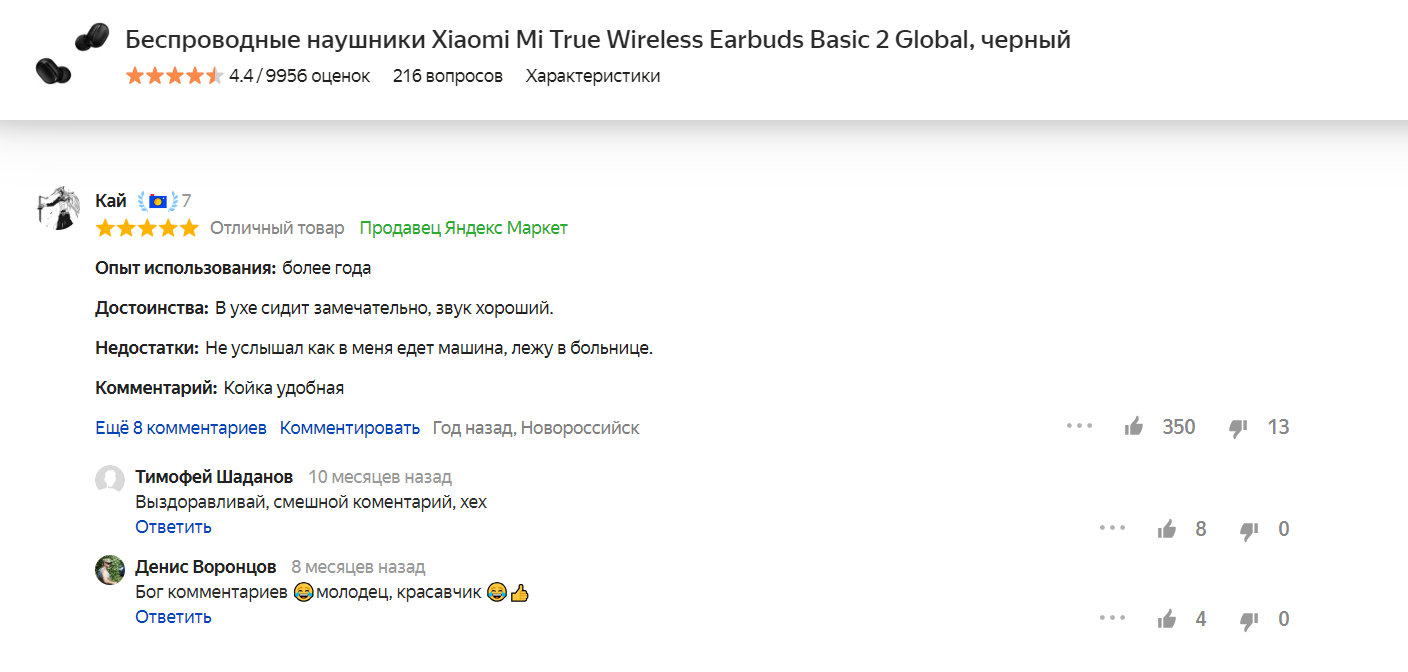Click the thumbs-up icon on Кай's review
Screen dimensions: 1408x672
tap(1134, 427)
